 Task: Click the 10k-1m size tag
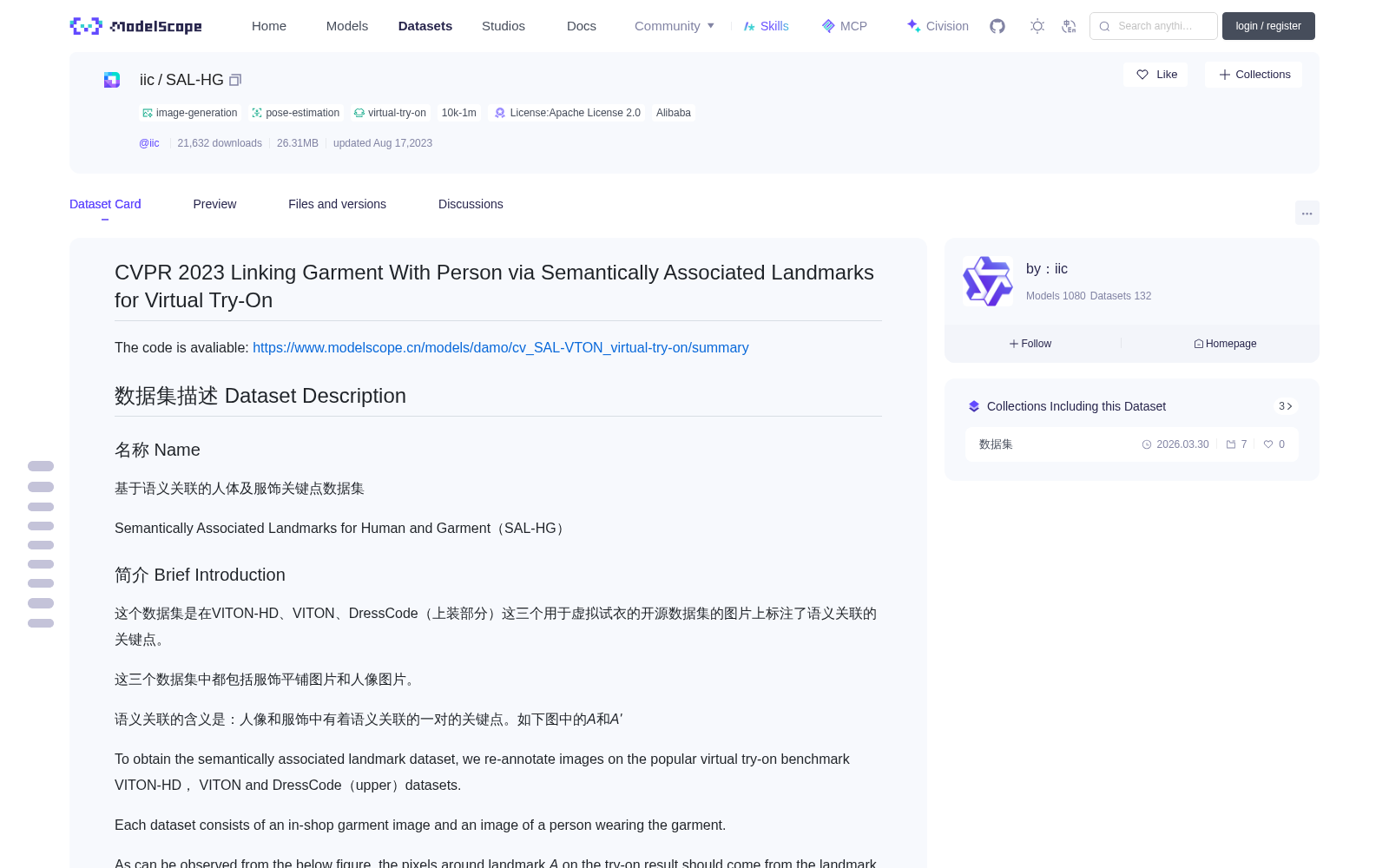click(459, 113)
